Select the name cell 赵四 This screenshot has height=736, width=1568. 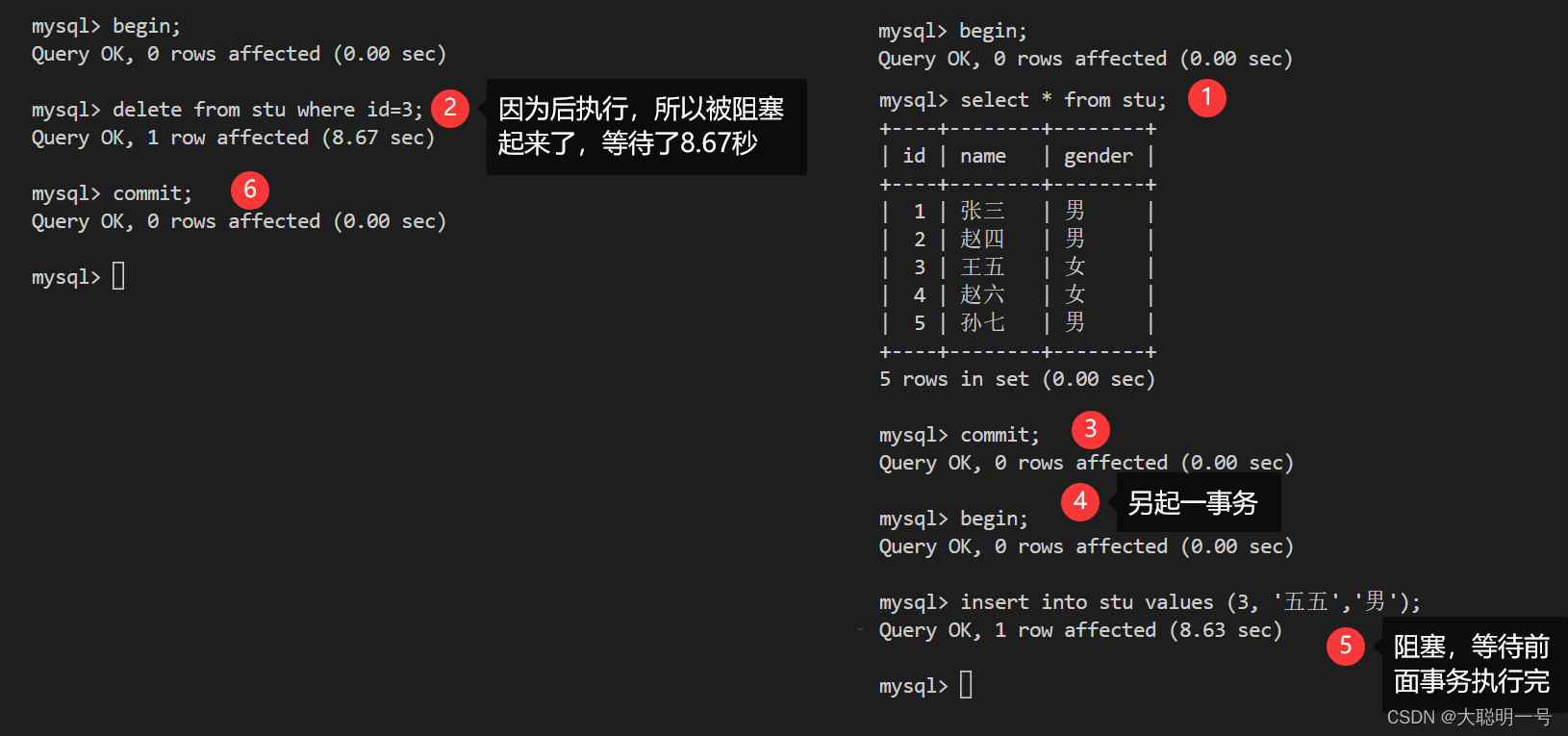982,239
